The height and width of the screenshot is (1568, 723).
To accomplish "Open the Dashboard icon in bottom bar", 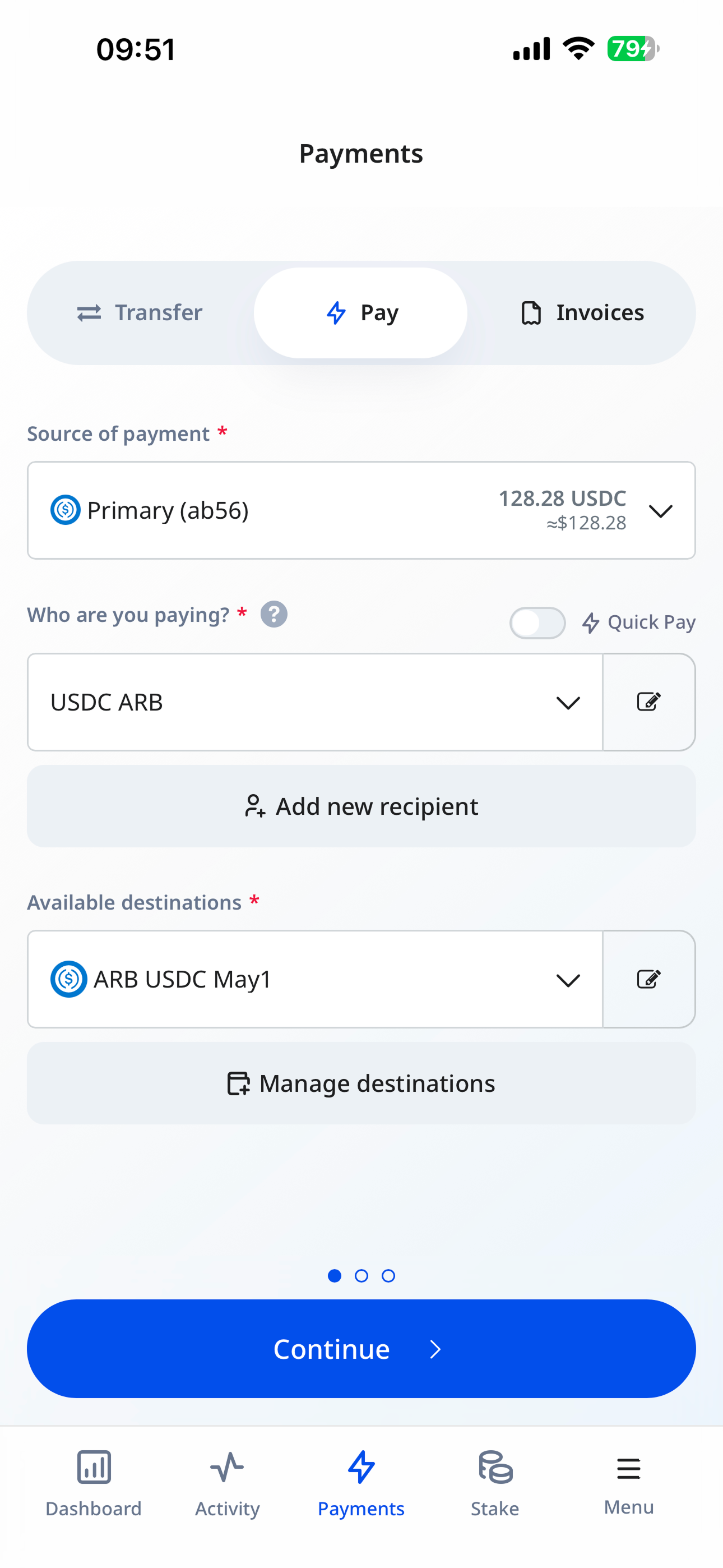I will [94, 1468].
